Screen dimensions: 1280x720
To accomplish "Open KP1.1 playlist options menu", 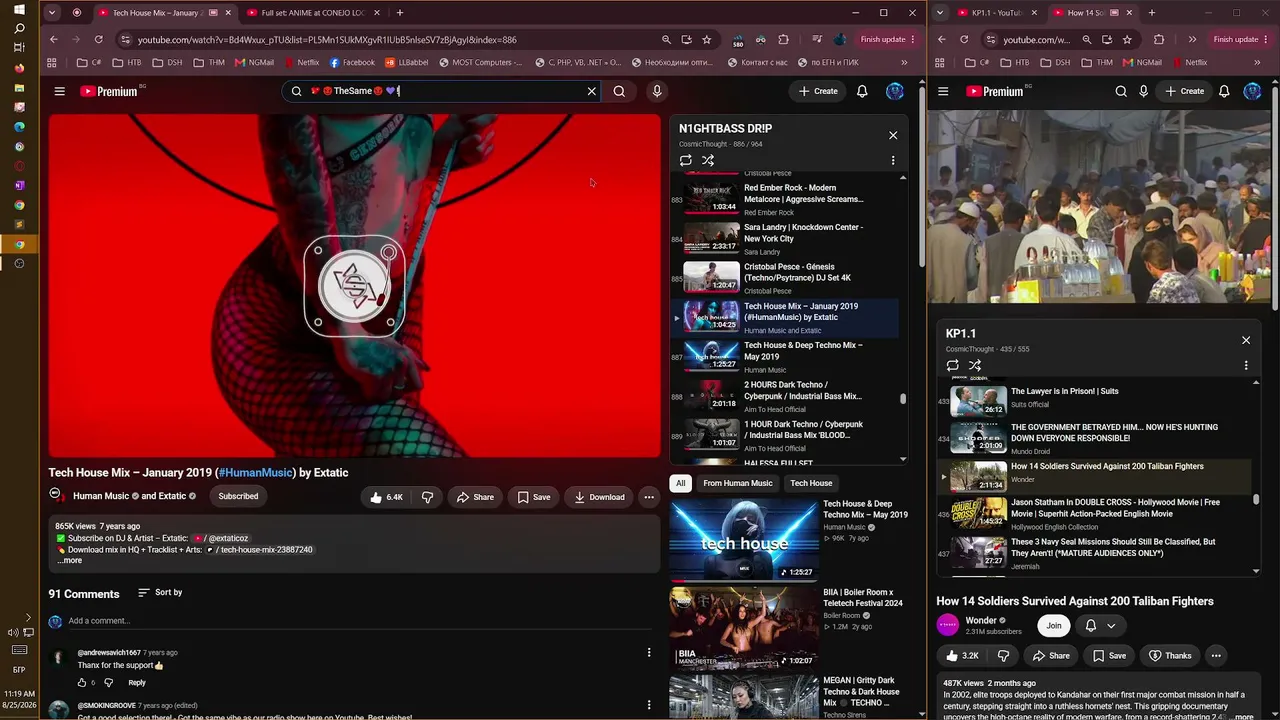I will (1246, 365).
